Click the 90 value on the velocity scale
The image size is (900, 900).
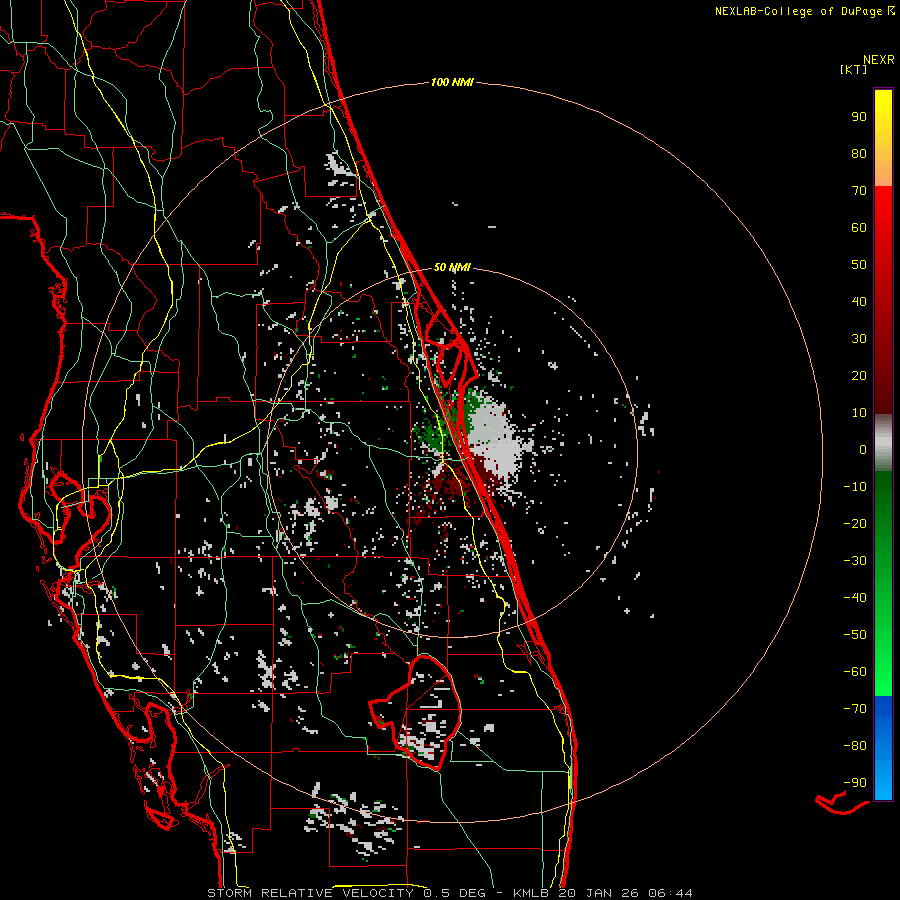point(858,117)
